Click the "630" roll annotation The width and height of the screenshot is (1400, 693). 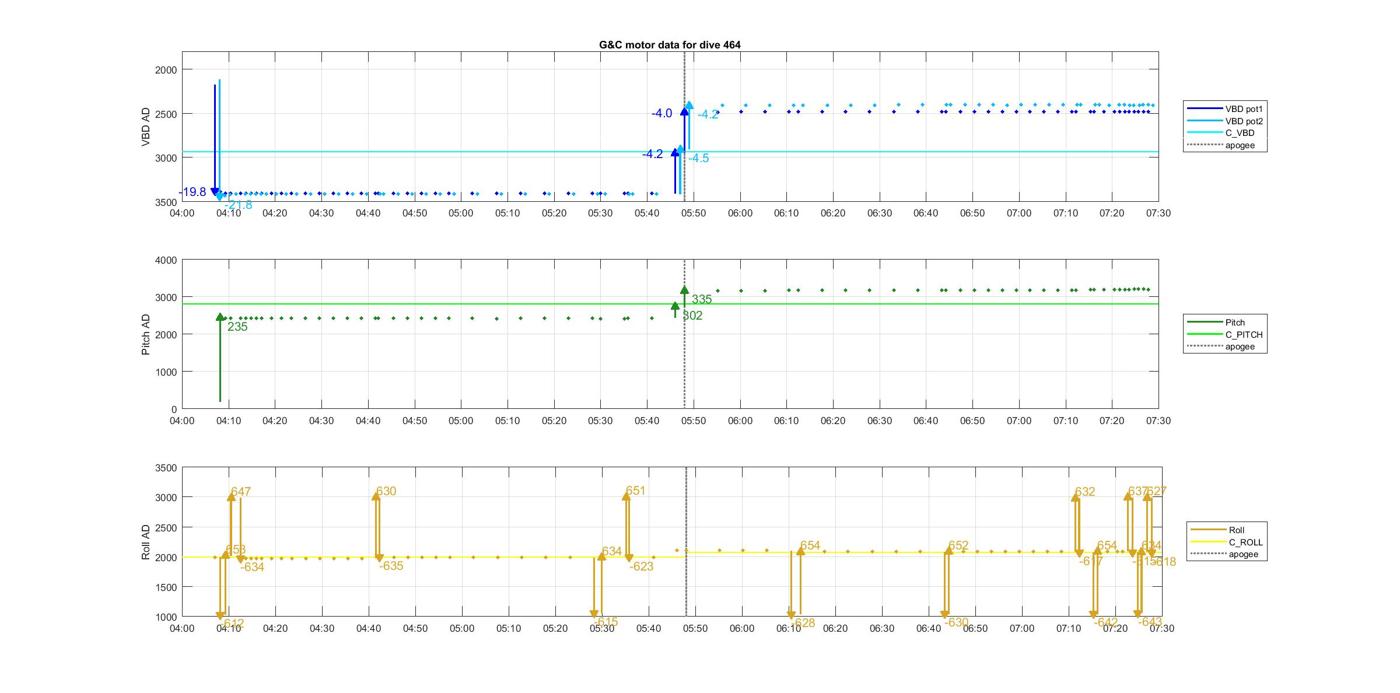pos(386,492)
